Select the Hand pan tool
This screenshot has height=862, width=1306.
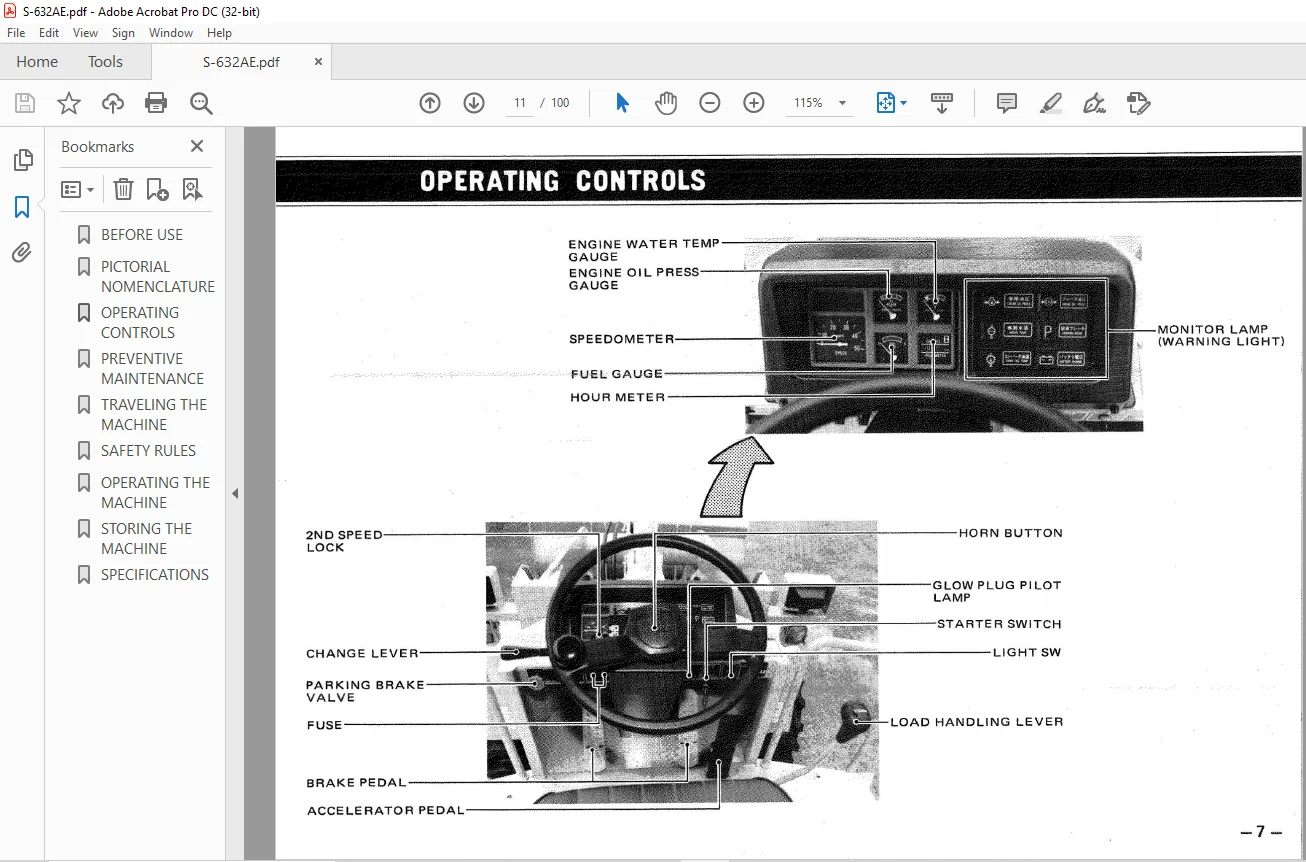[666, 103]
